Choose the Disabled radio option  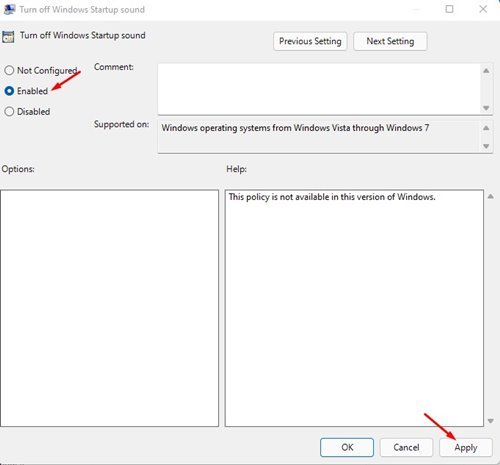pos(9,111)
